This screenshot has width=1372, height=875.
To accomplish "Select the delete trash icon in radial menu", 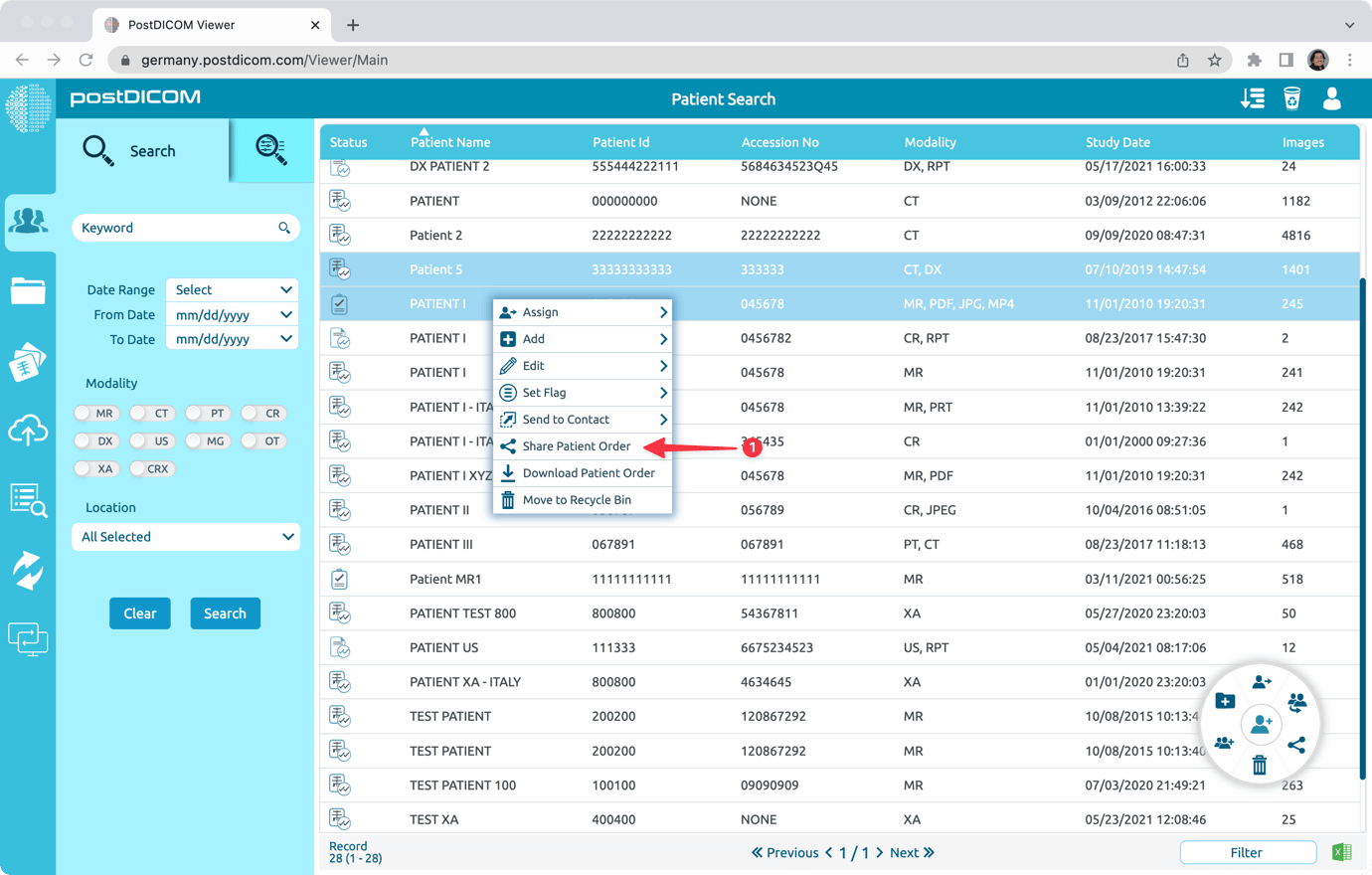I will (1260, 766).
